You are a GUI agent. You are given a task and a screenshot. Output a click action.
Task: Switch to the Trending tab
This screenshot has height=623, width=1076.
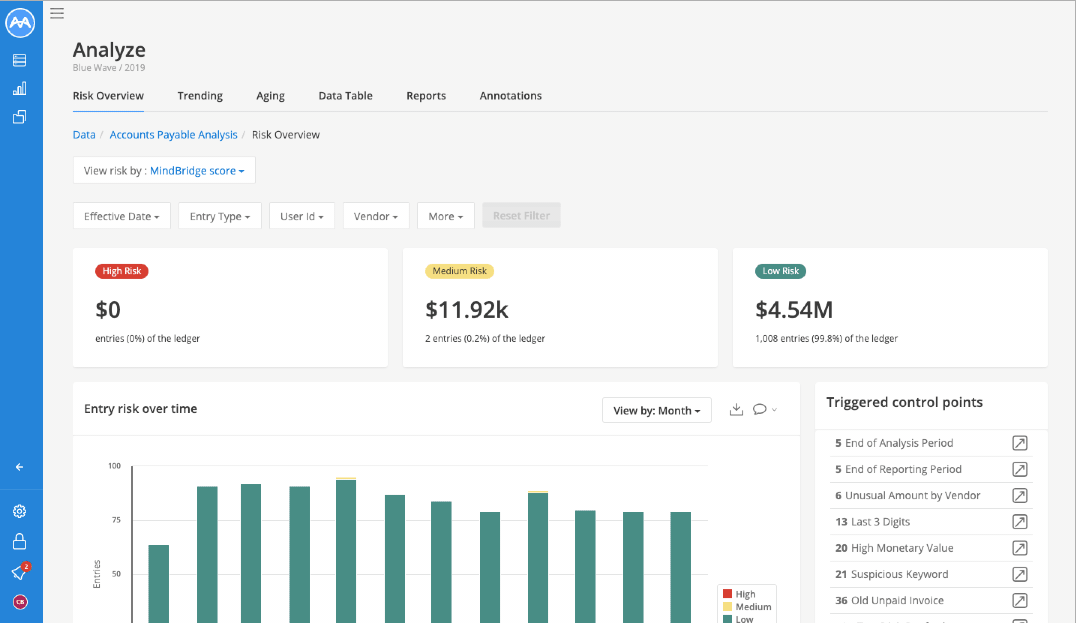point(200,96)
